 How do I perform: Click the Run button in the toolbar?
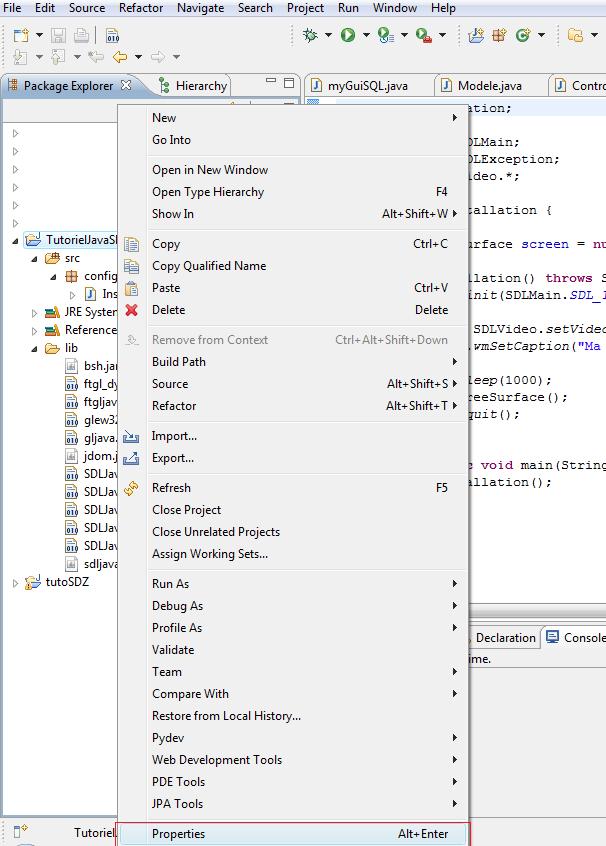[x=348, y=35]
